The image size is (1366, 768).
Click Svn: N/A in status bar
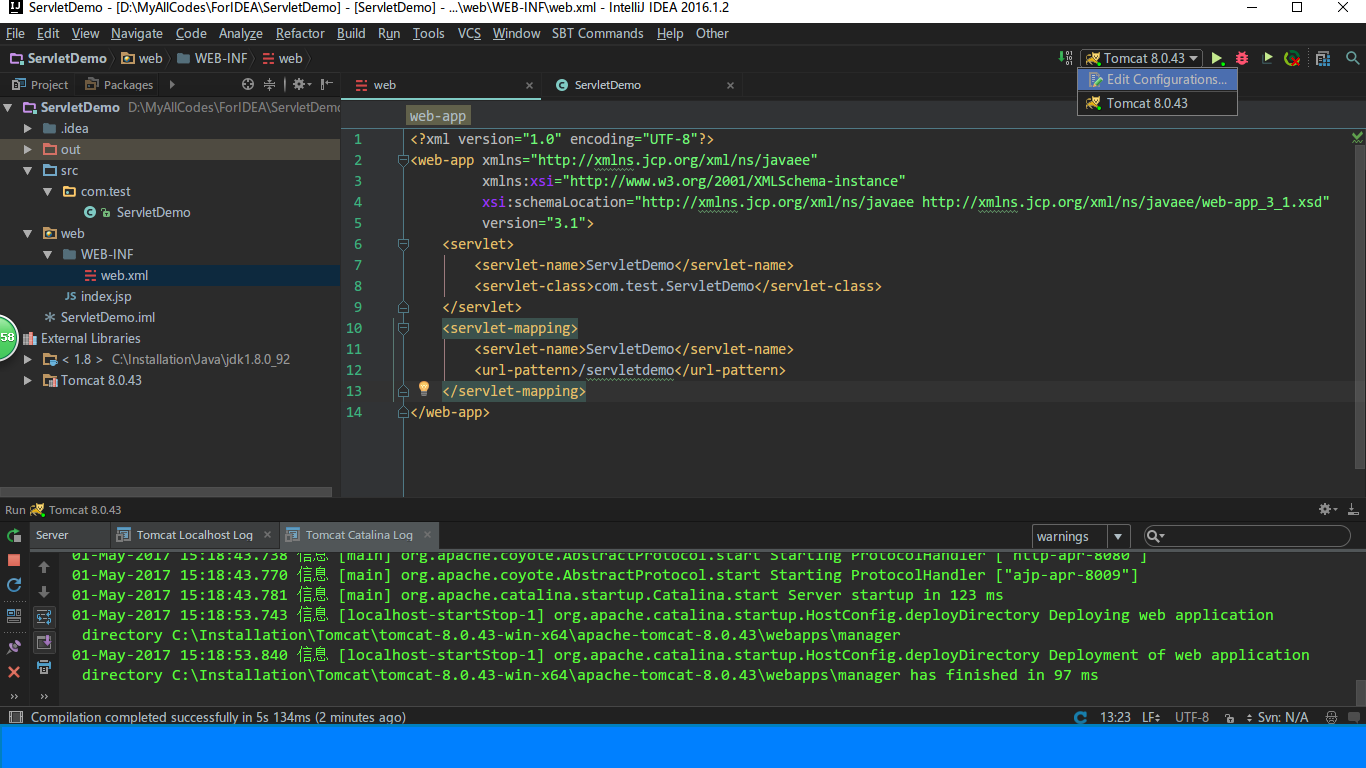coord(1282,717)
